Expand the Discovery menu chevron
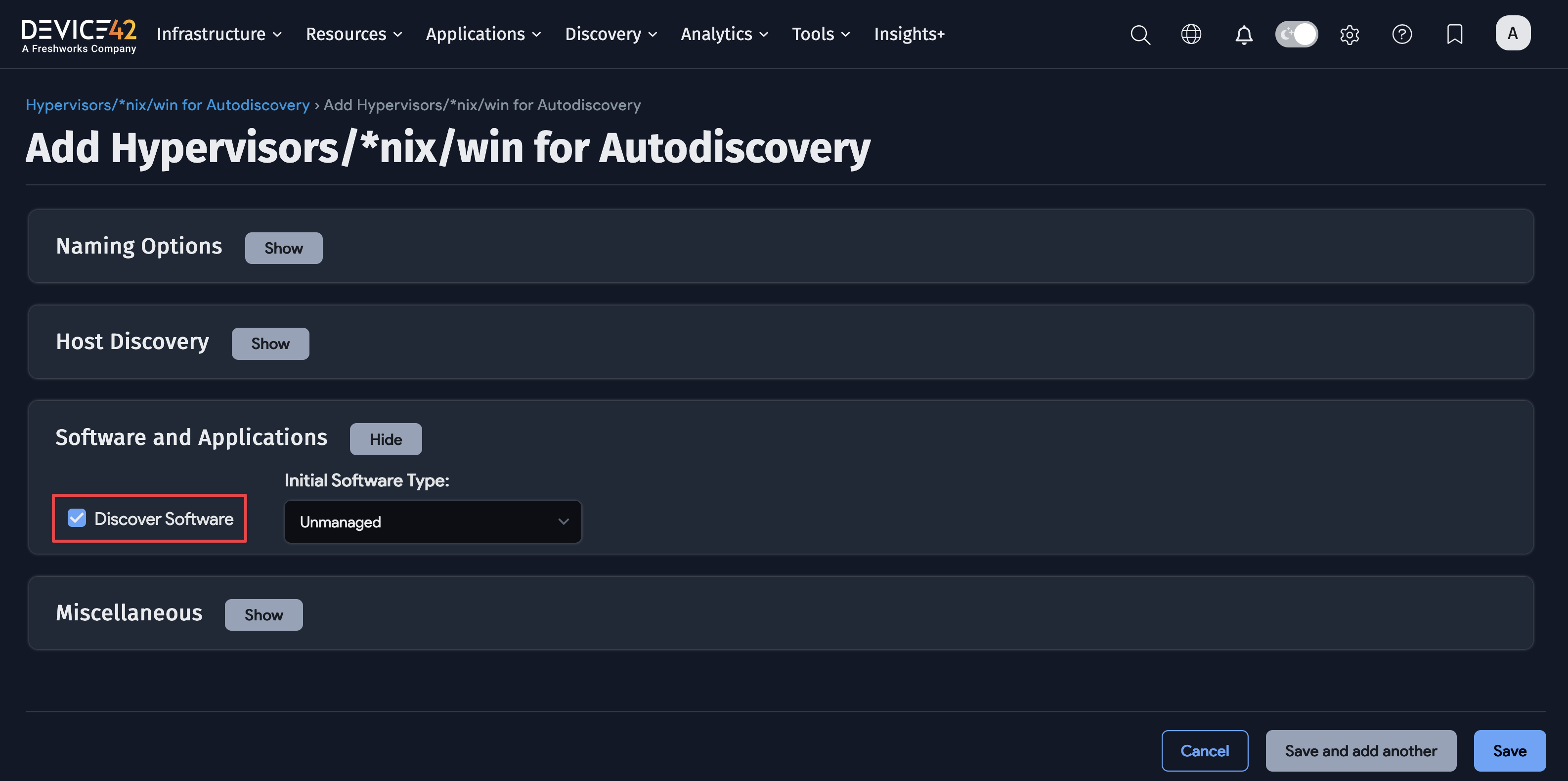 [x=653, y=35]
